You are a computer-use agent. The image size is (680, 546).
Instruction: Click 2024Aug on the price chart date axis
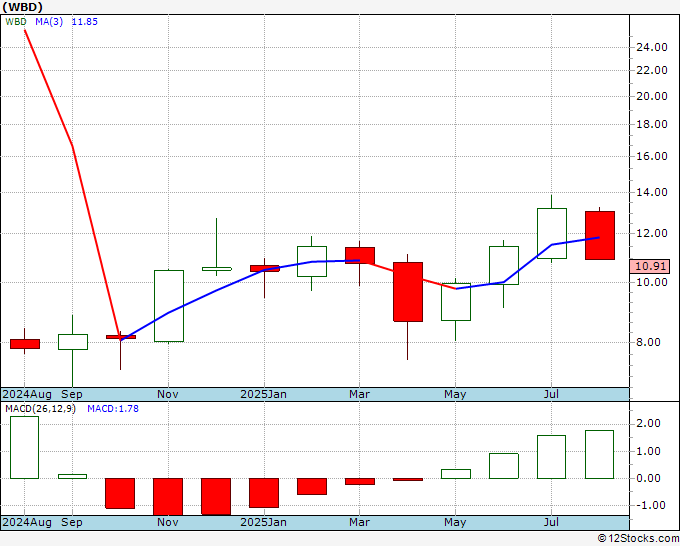[27, 394]
